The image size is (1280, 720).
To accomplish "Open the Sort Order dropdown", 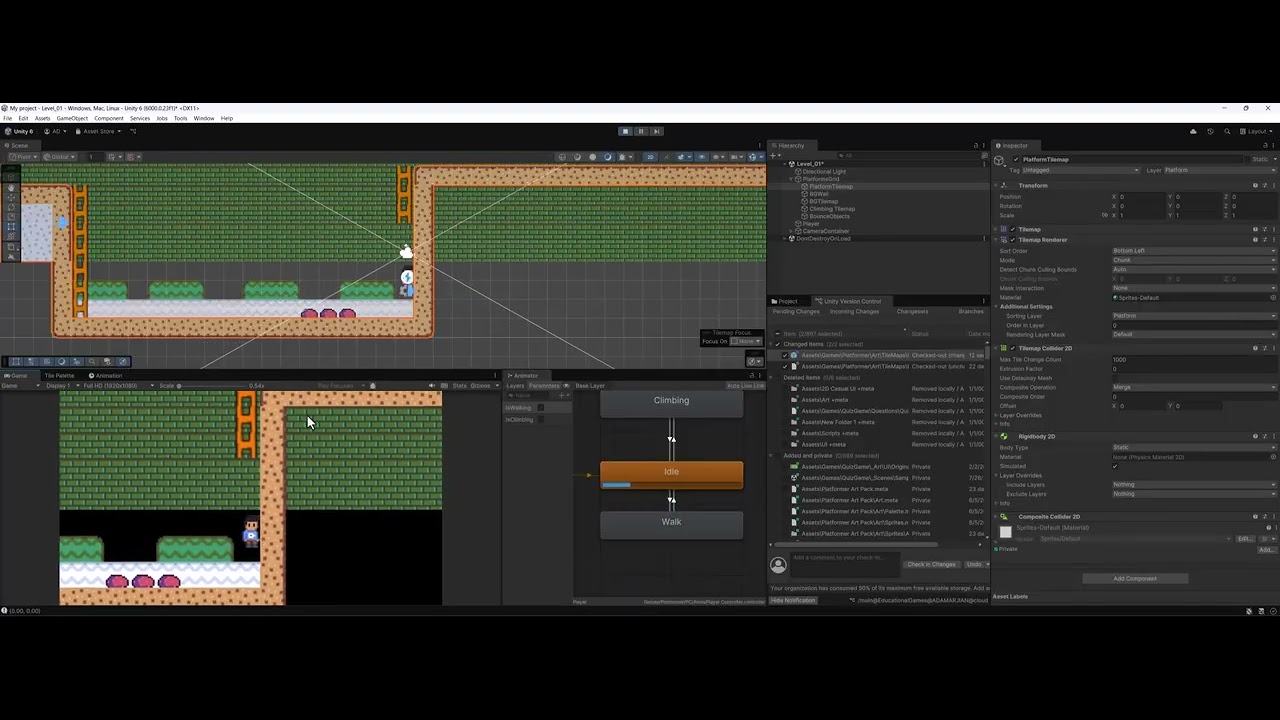I will [1195, 251].
